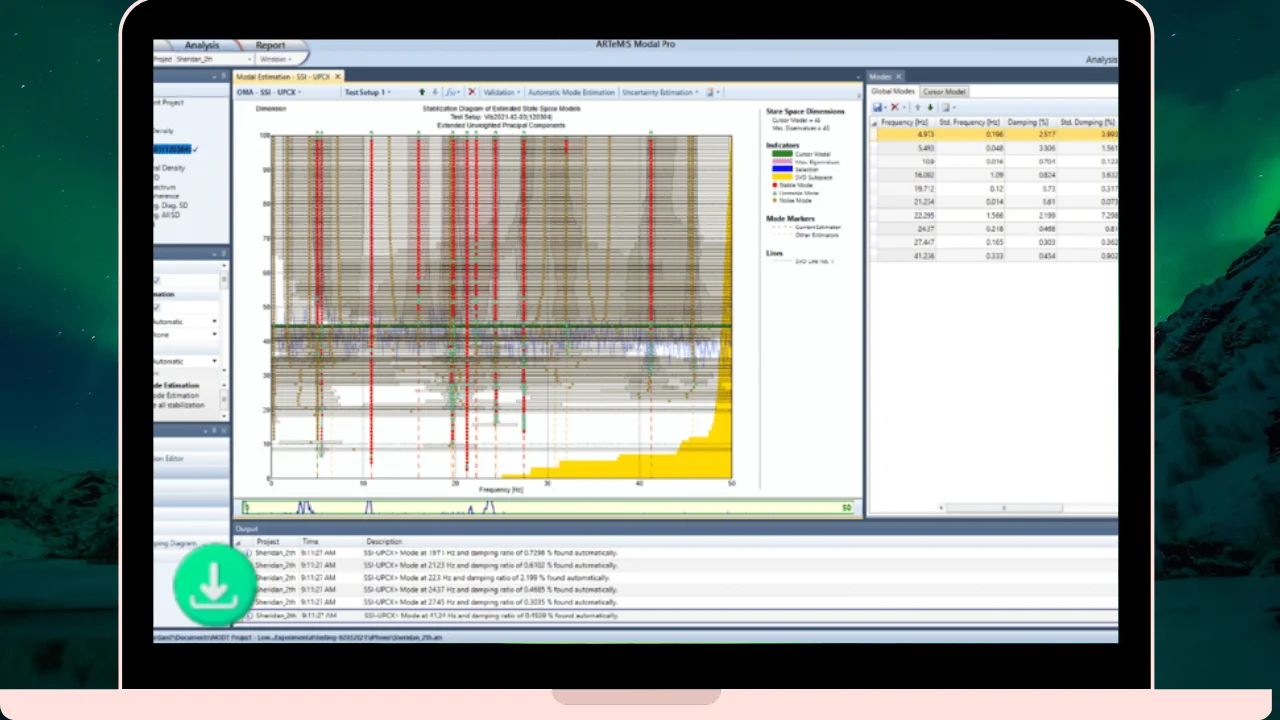Sort by Frequency [Hz] column header
Image resolution: width=1280 pixels, height=720 pixels.
pyautogui.click(x=905, y=122)
